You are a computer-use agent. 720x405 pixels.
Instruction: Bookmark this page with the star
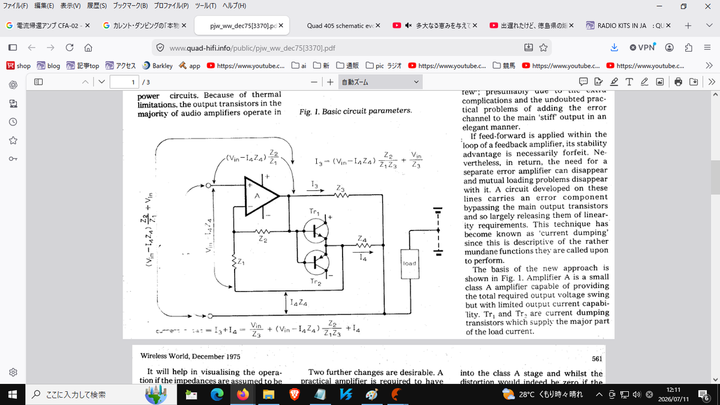(544, 48)
